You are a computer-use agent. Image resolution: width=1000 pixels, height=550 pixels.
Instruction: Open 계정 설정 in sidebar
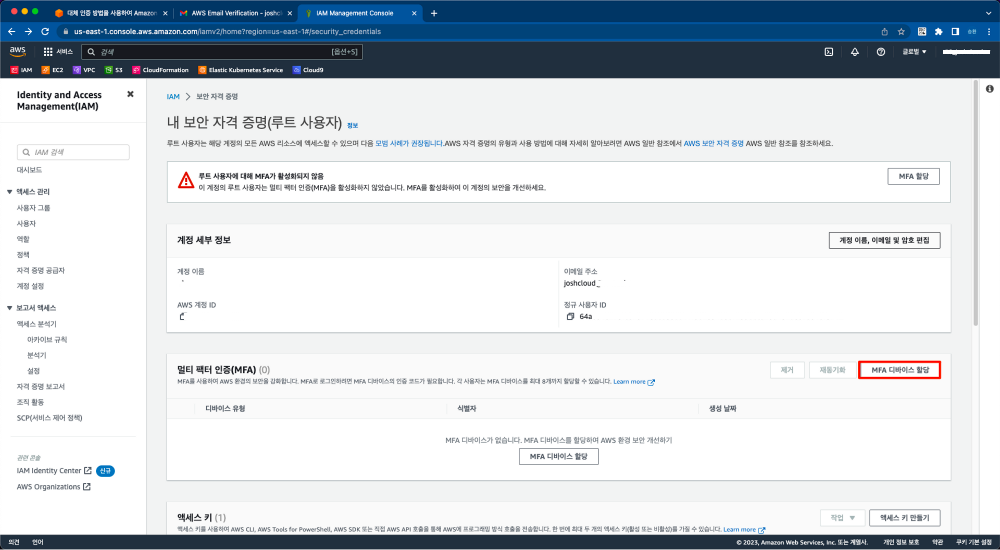tap(30, 286)
